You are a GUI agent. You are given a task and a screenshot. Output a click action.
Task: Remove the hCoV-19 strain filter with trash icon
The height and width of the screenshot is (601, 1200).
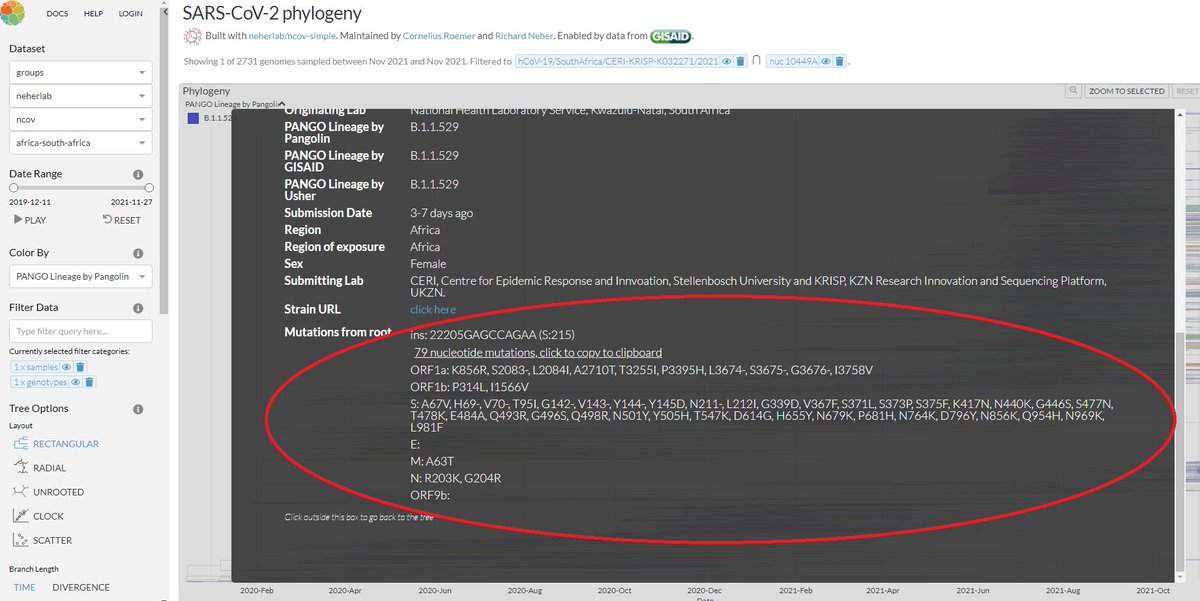pos(741,62)
